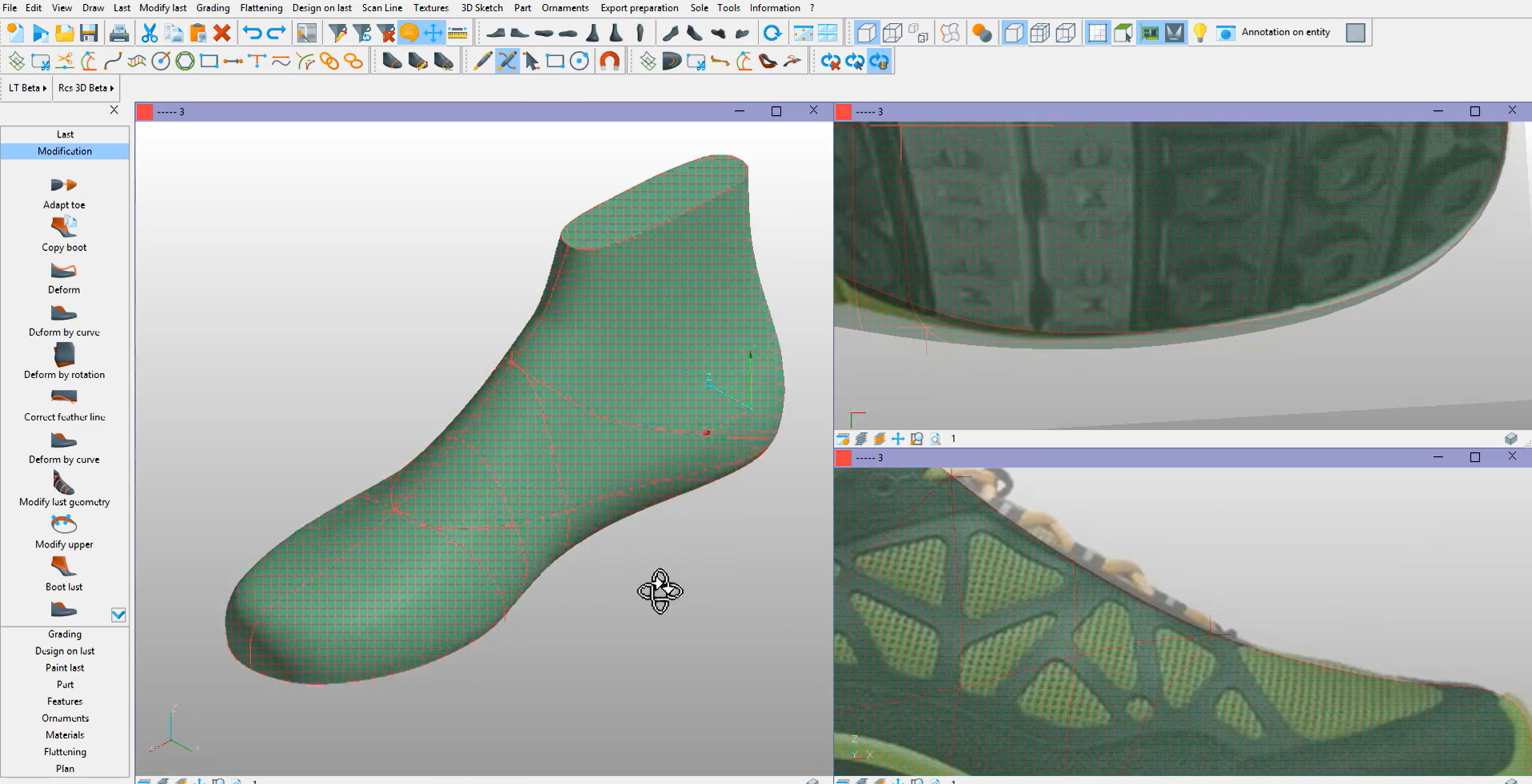Select the Modify upper tool

(x=64, y=531)
